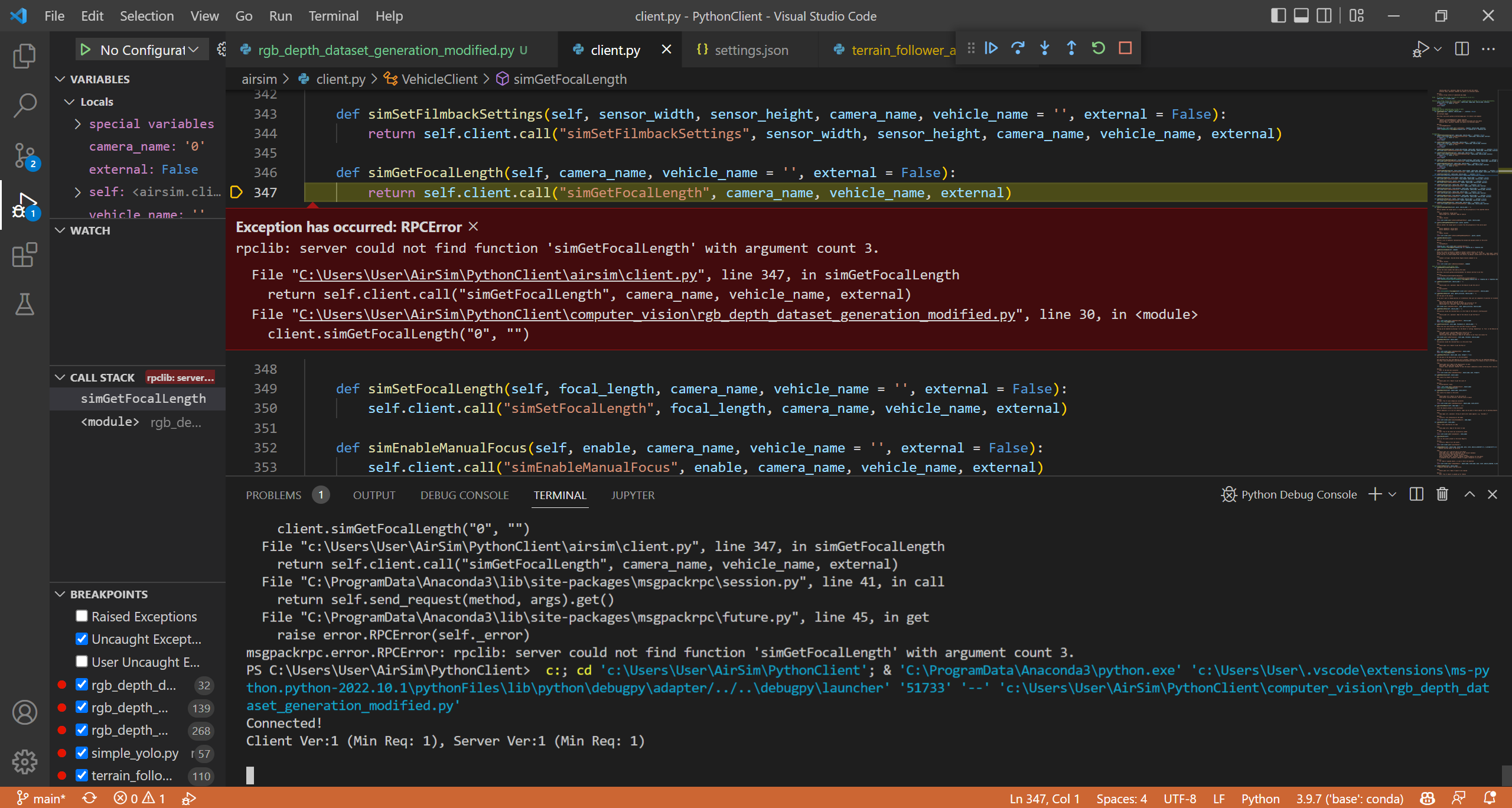Open the Search view in the activity bar
The image size is (1512, 808).
[x=24, y=104]
